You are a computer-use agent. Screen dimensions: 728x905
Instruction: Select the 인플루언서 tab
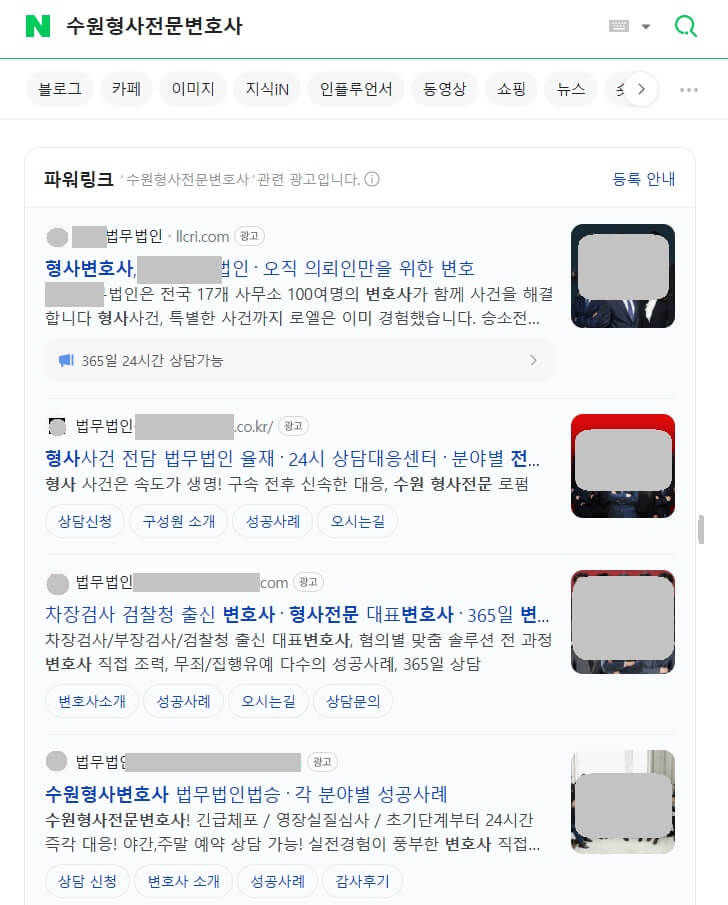(356, 89)
